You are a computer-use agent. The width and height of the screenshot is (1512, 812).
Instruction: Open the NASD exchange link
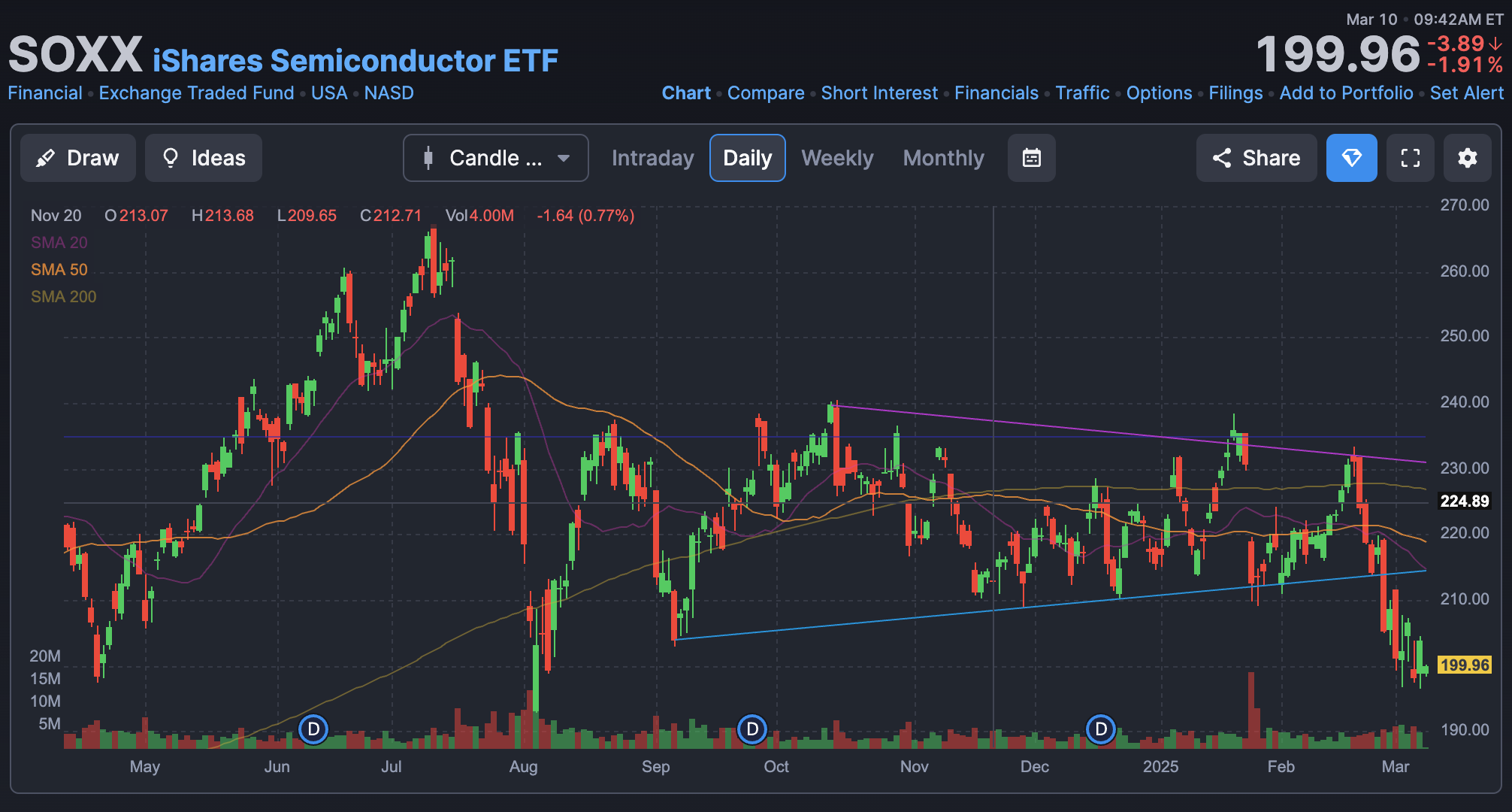click(389, 92)
